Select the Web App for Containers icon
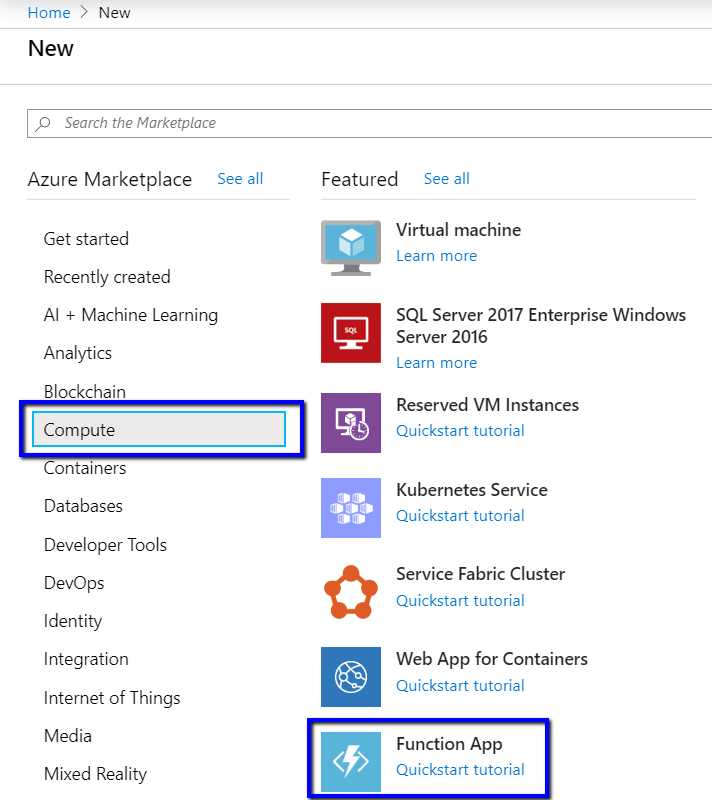The height and width of the screenshot is (800, 712). click(x=351, y=677)
